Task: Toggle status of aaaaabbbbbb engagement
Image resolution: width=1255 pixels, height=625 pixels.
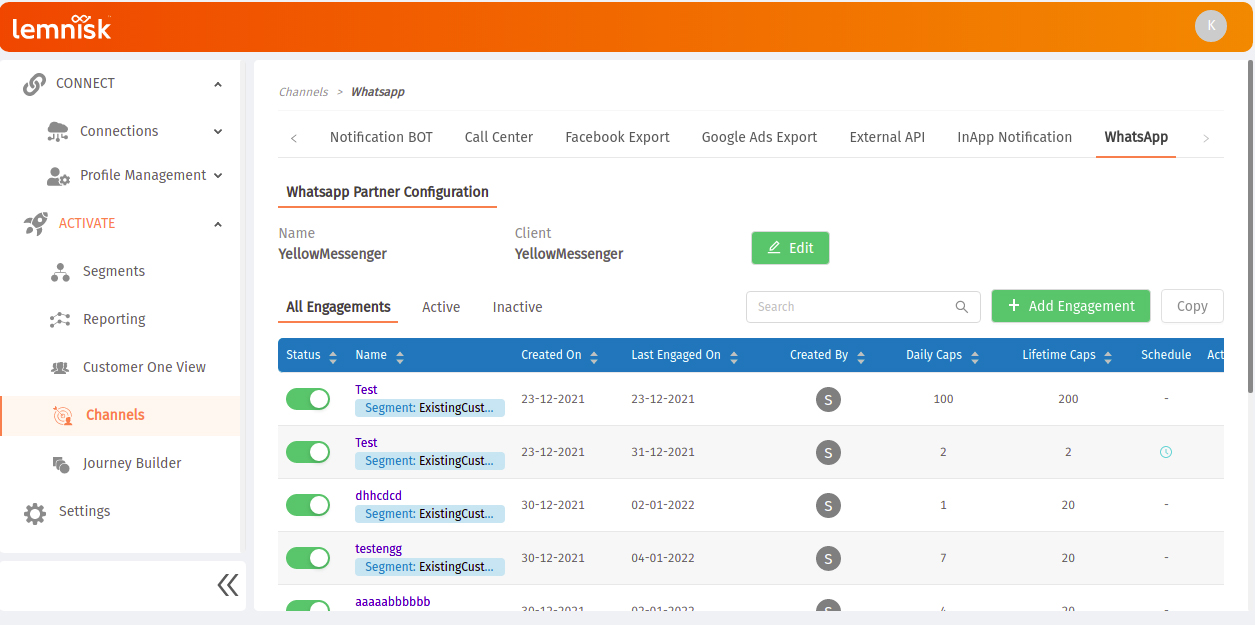Action: coord(308,606)
